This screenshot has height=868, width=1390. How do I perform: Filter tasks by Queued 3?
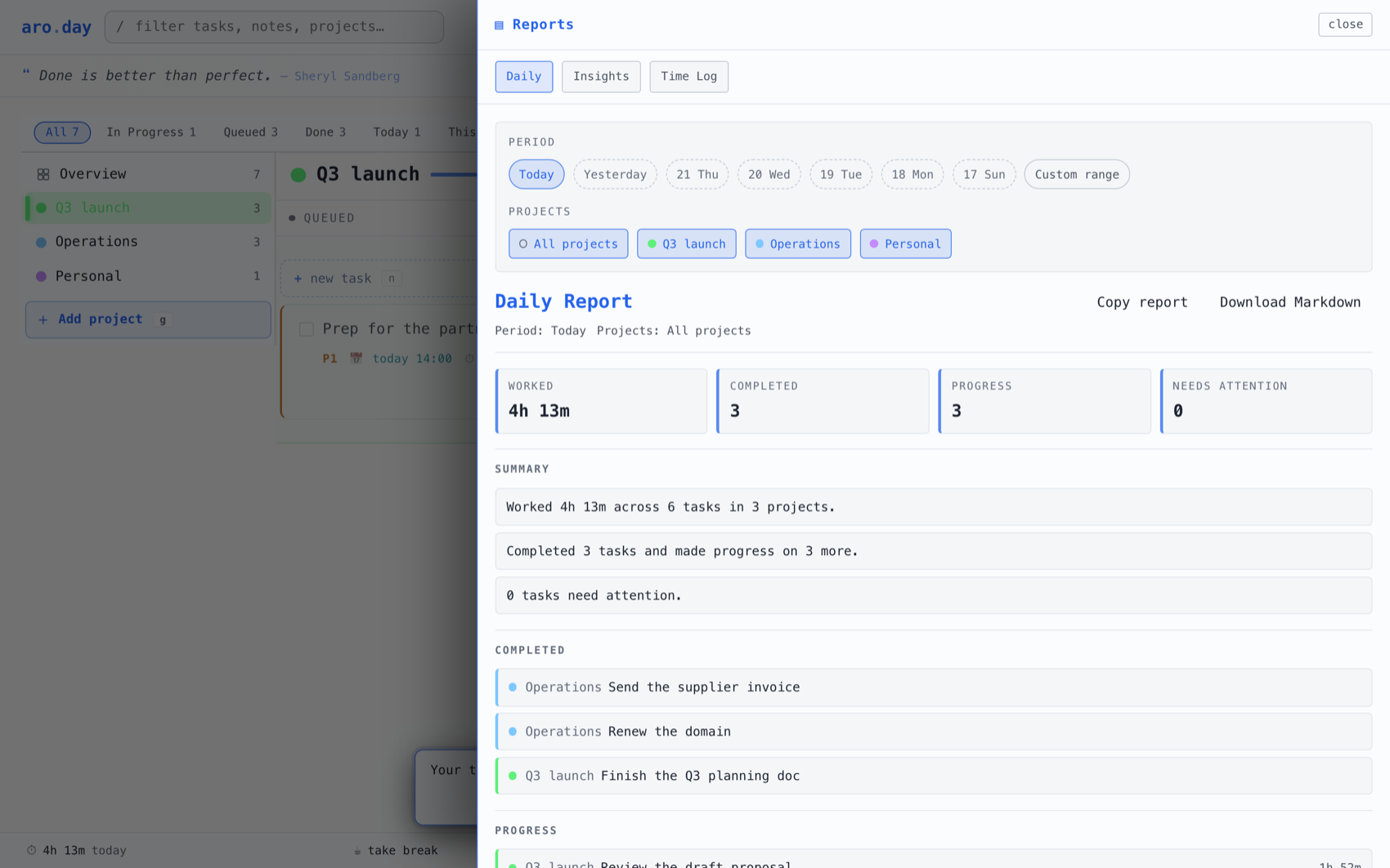250,132
